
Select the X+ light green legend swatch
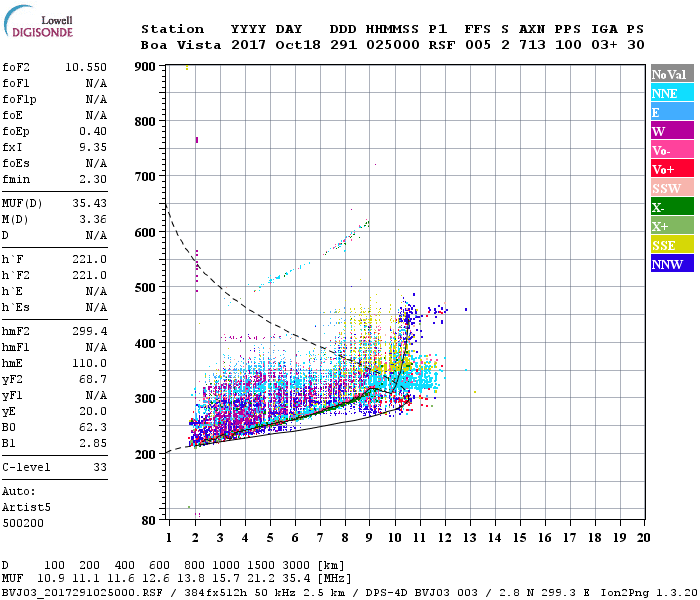pos(672,226)
